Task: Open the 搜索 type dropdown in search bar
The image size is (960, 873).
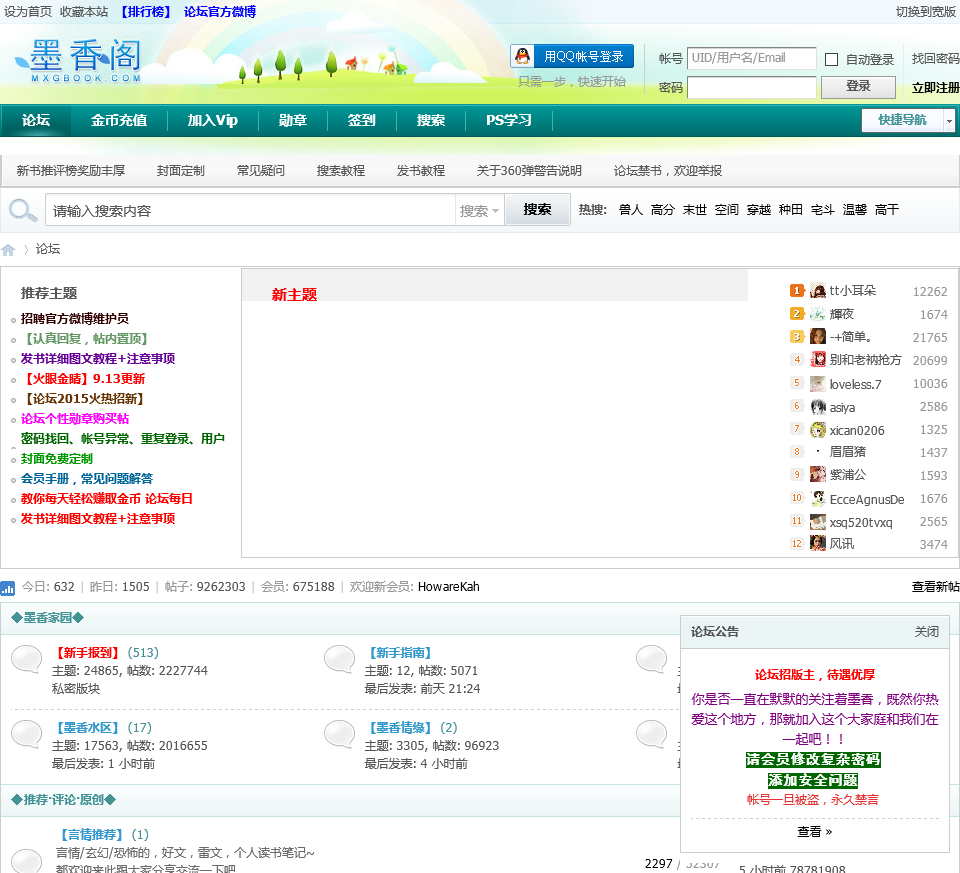Action: click(x=479, y=211)
